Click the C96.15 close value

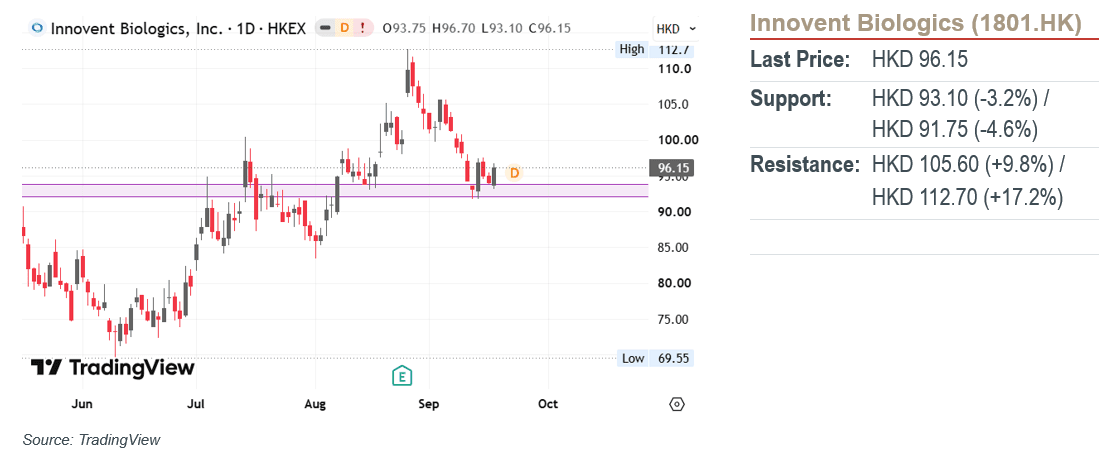pyautogui.click(x=549, y=29)
